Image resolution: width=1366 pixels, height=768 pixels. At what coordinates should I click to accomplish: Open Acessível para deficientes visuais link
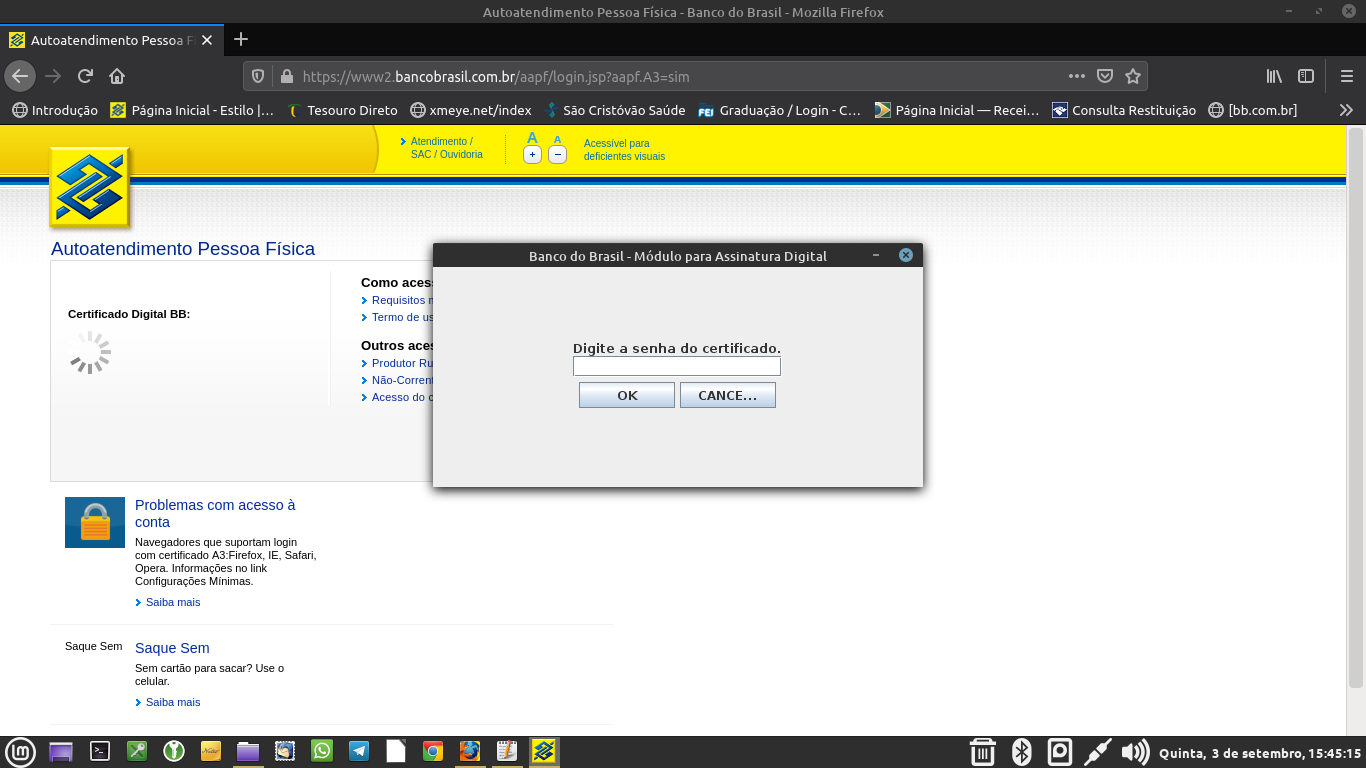pyautogui.click(x=624, y=150)
